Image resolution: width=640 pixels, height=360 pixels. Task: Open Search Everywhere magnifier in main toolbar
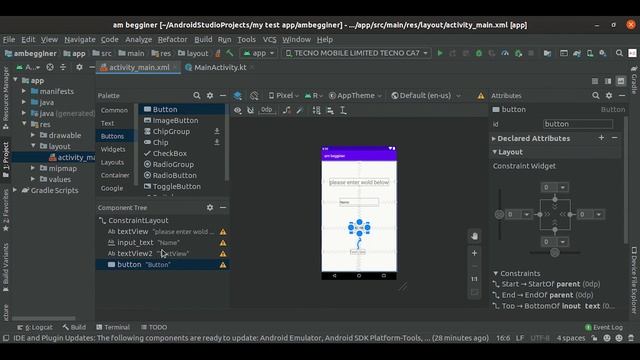click(x=619, y=53)
